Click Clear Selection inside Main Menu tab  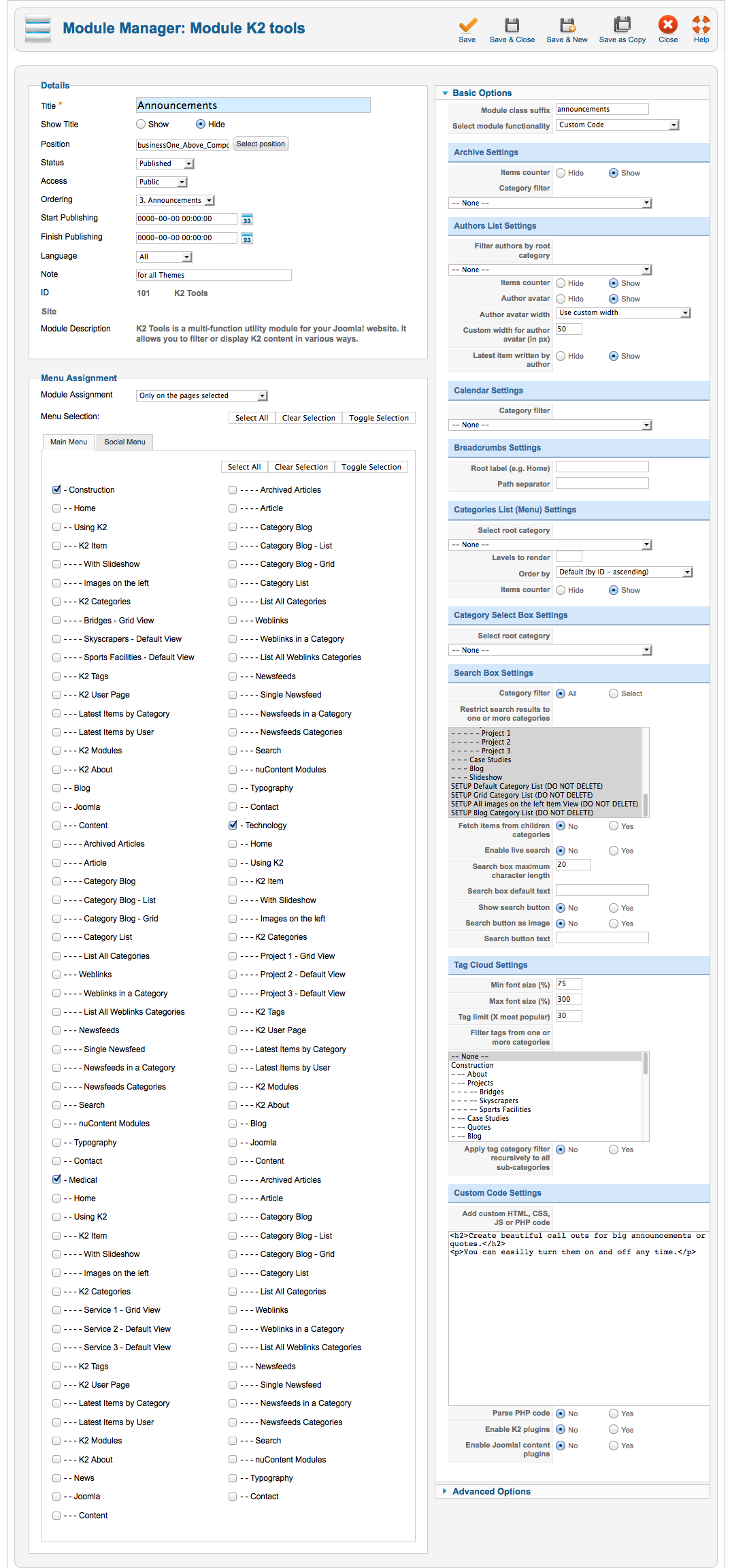301,467
